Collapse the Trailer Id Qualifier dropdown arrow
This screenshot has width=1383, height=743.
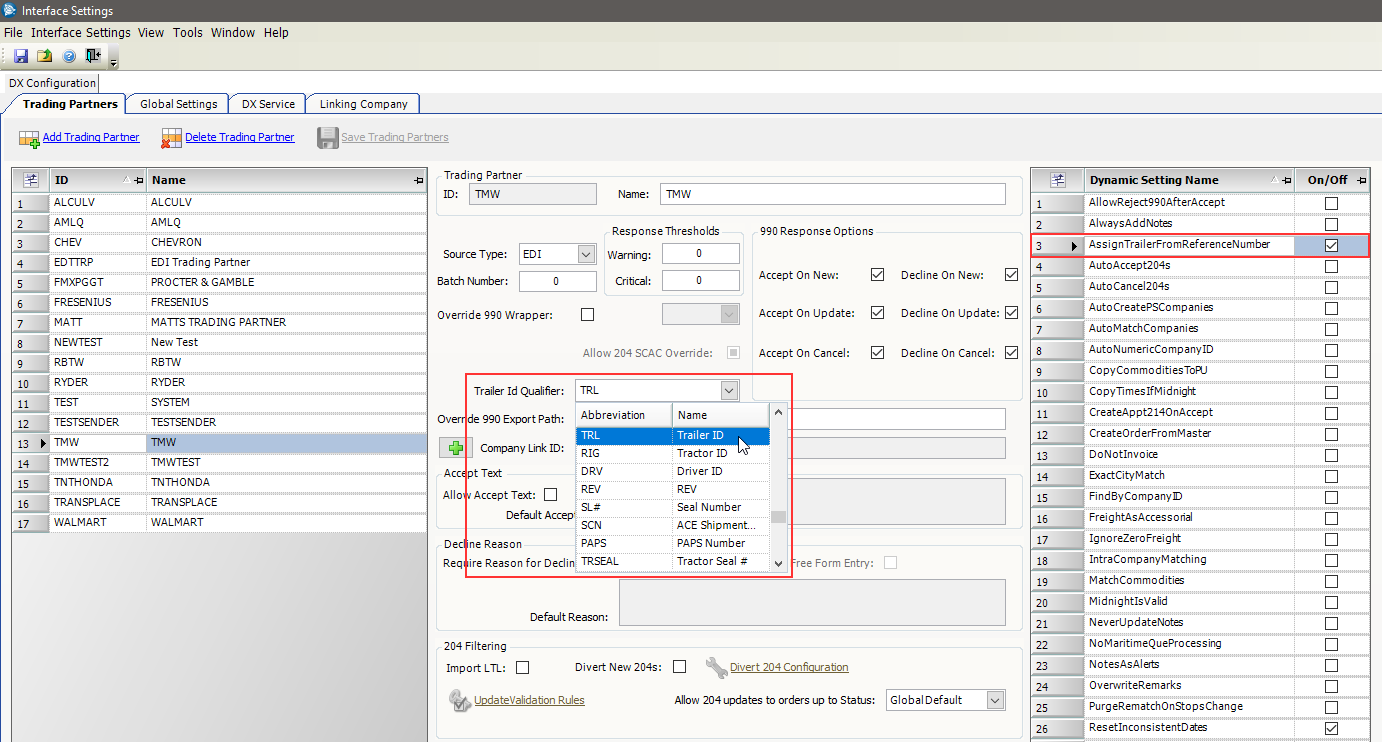[x=729, y=391]
